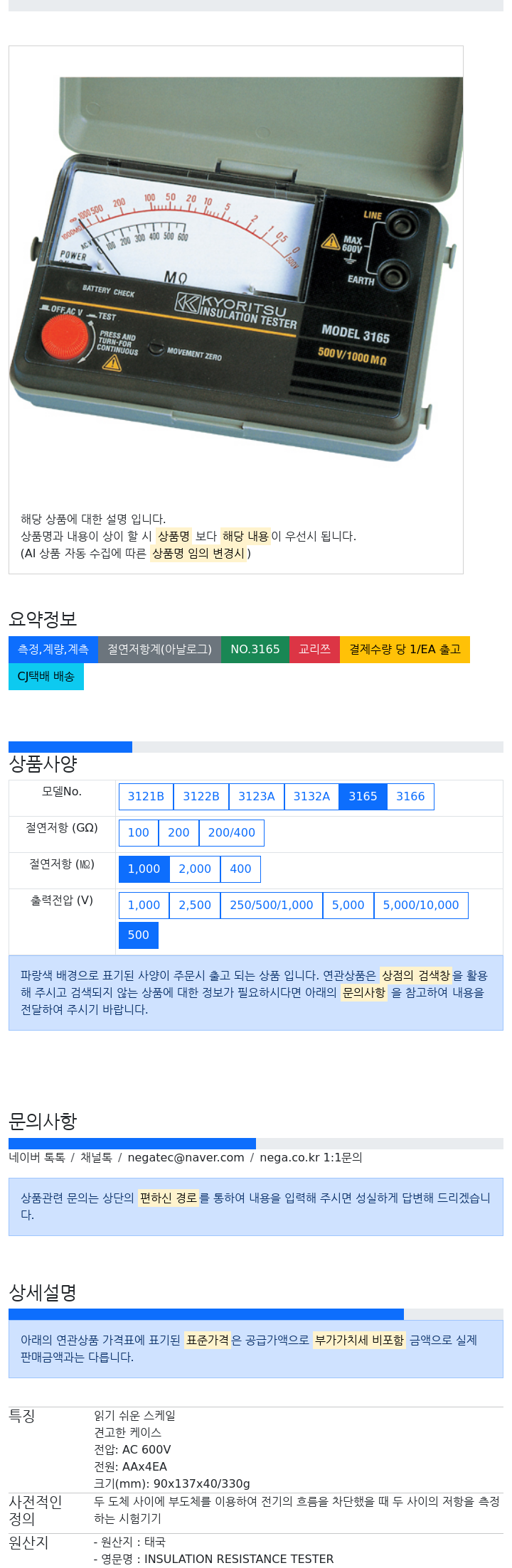Choose 250/500/1,000 output voltage
The image size is (512, 1568).
coord(272,905)
